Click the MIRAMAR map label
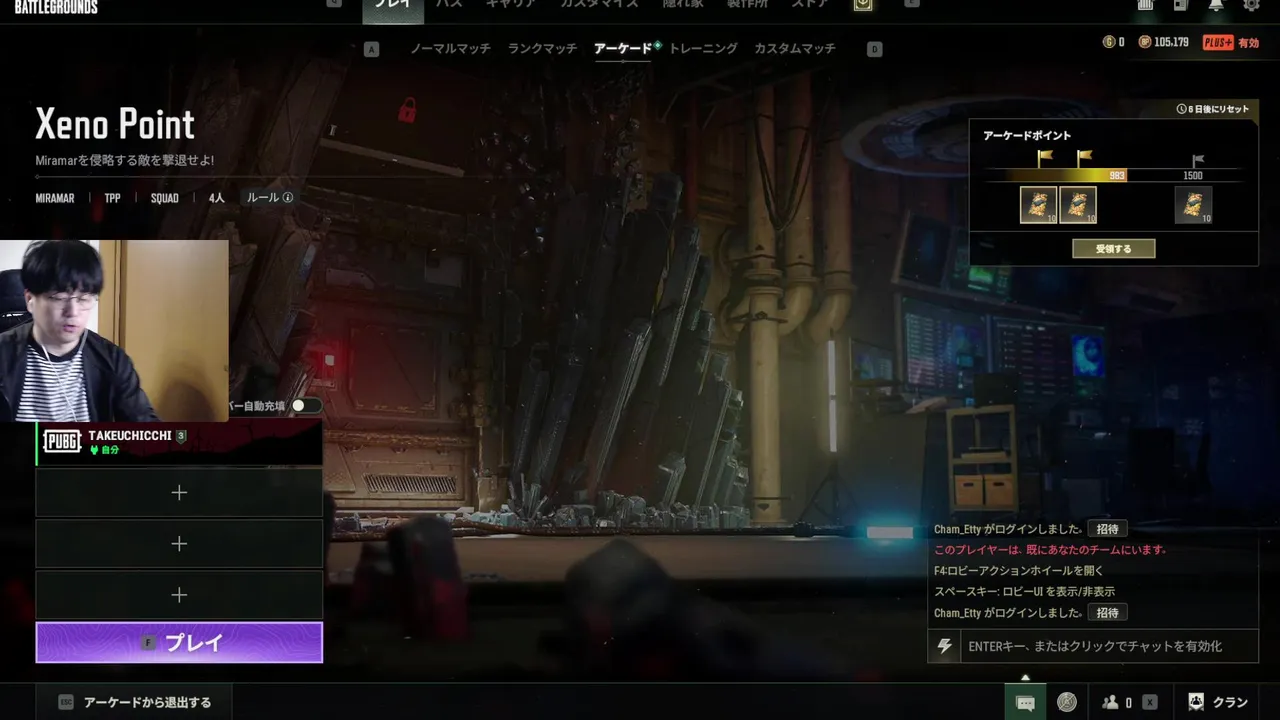The width and height of the screenshot is (1280, 720). 55,198
